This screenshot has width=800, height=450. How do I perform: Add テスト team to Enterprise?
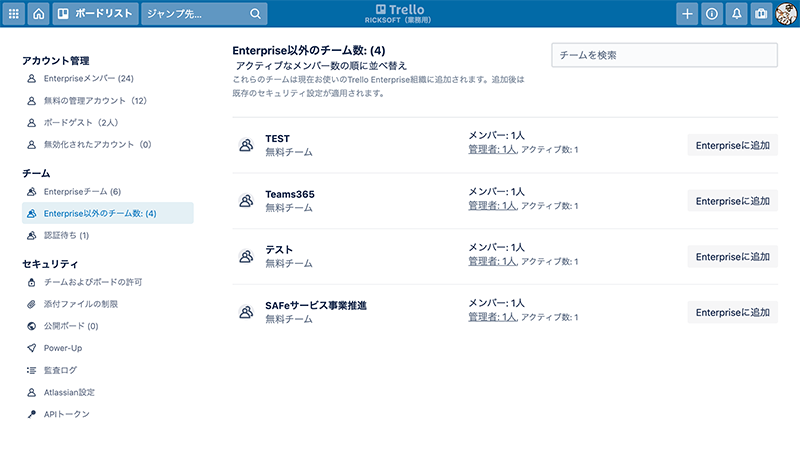pyautogui.click(x=732, y=257)
